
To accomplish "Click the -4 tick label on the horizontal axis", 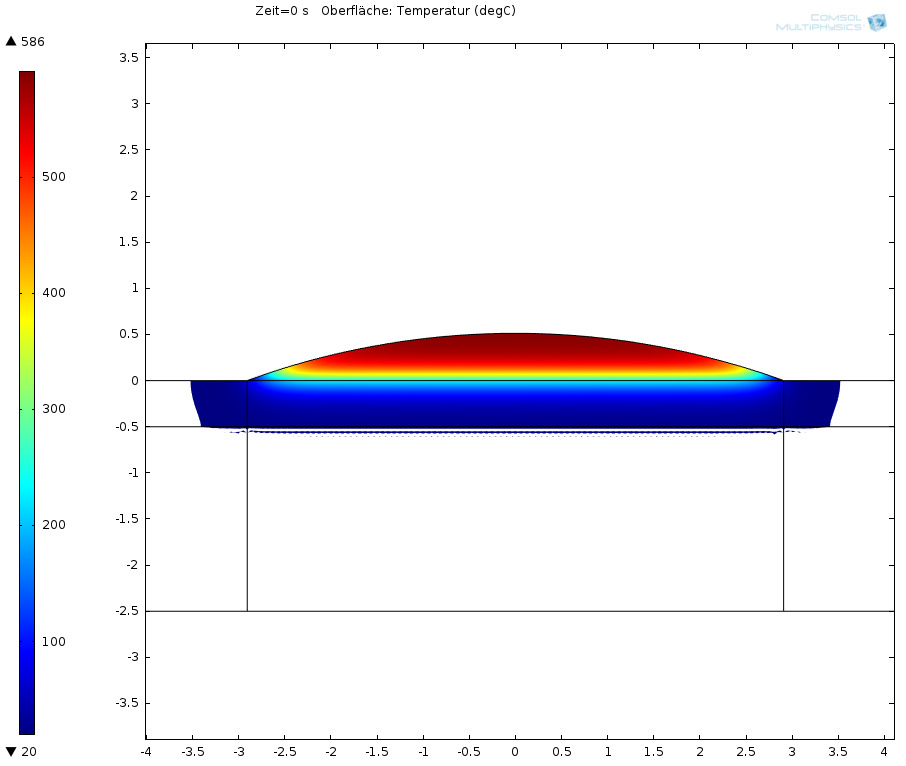I will coord(146,751).
